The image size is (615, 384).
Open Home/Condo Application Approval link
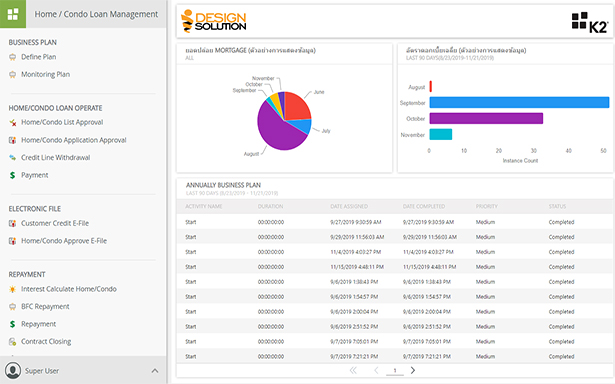74,140
